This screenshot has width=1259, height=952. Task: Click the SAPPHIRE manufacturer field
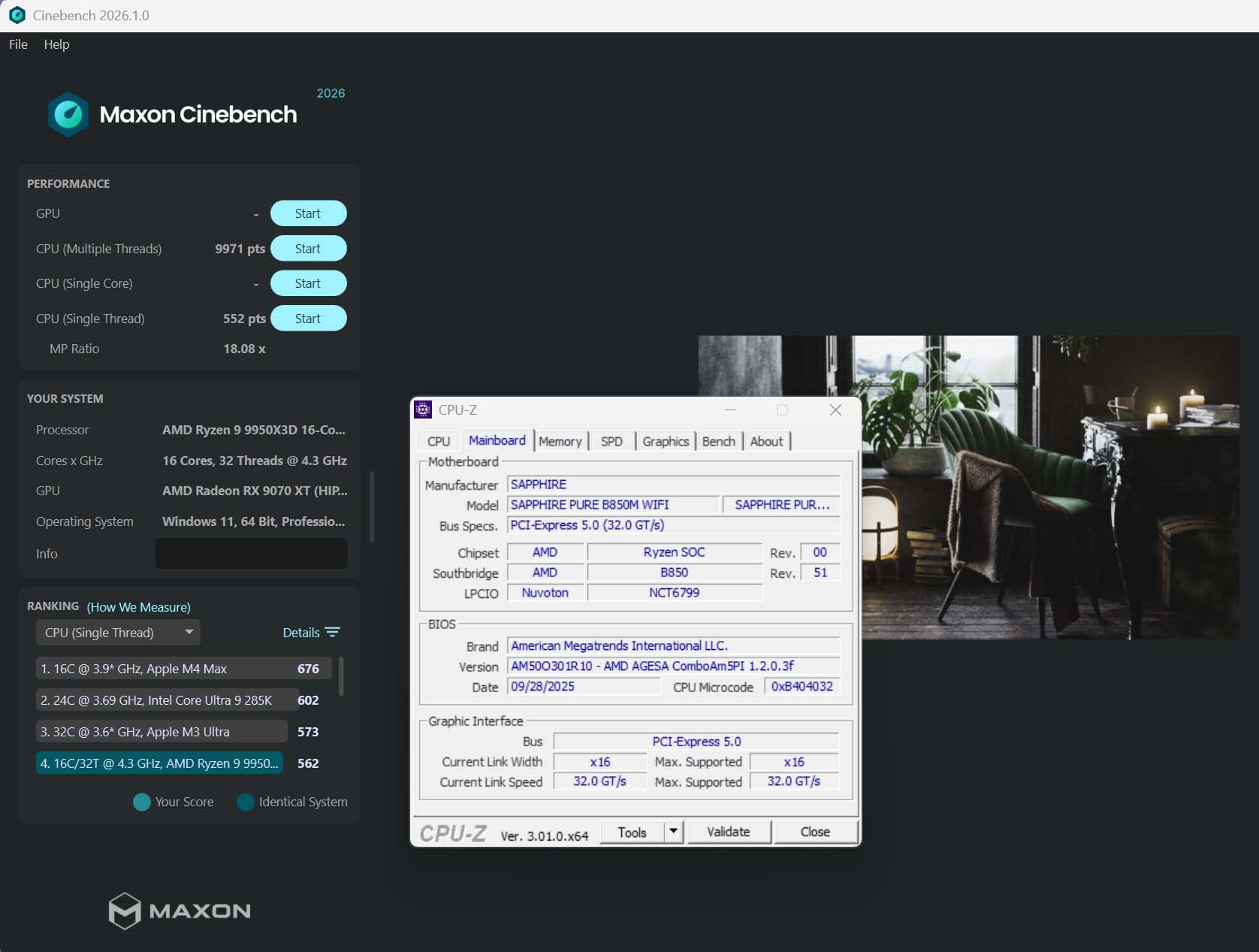674,485
